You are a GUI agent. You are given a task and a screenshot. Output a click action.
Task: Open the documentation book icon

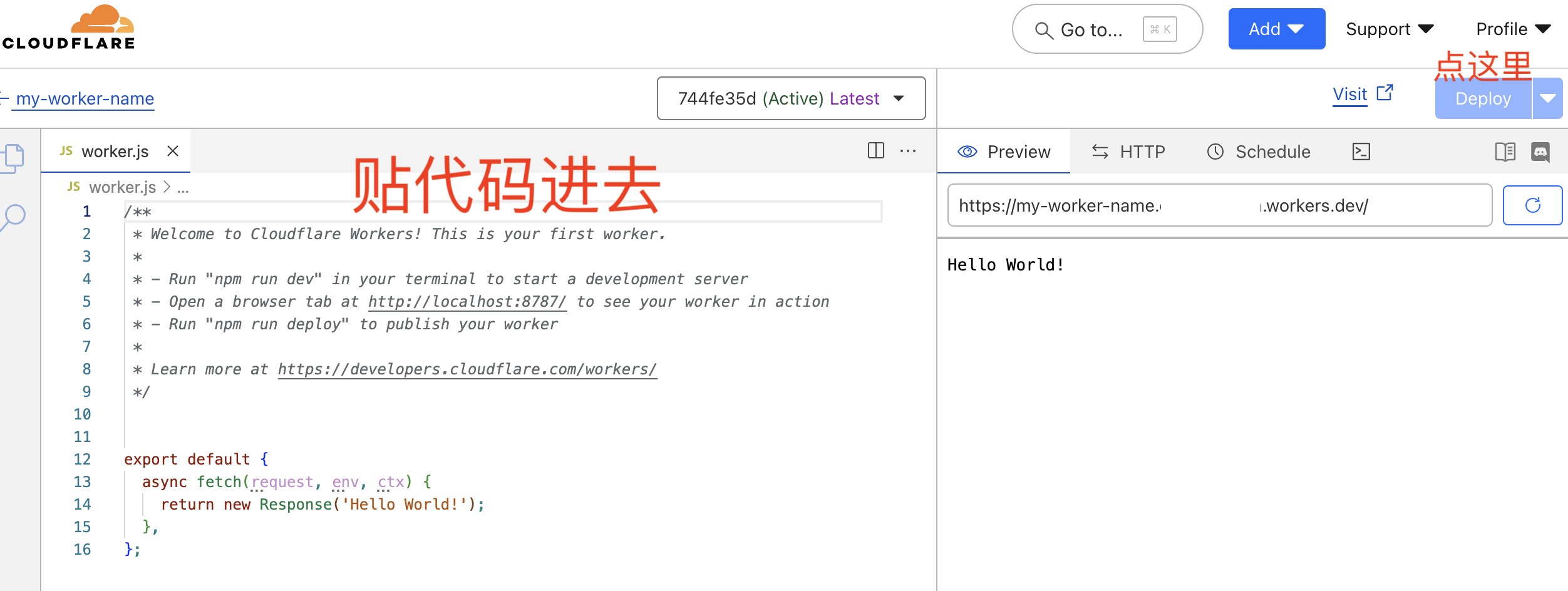pyautogui.click(x=1505, y=152)
